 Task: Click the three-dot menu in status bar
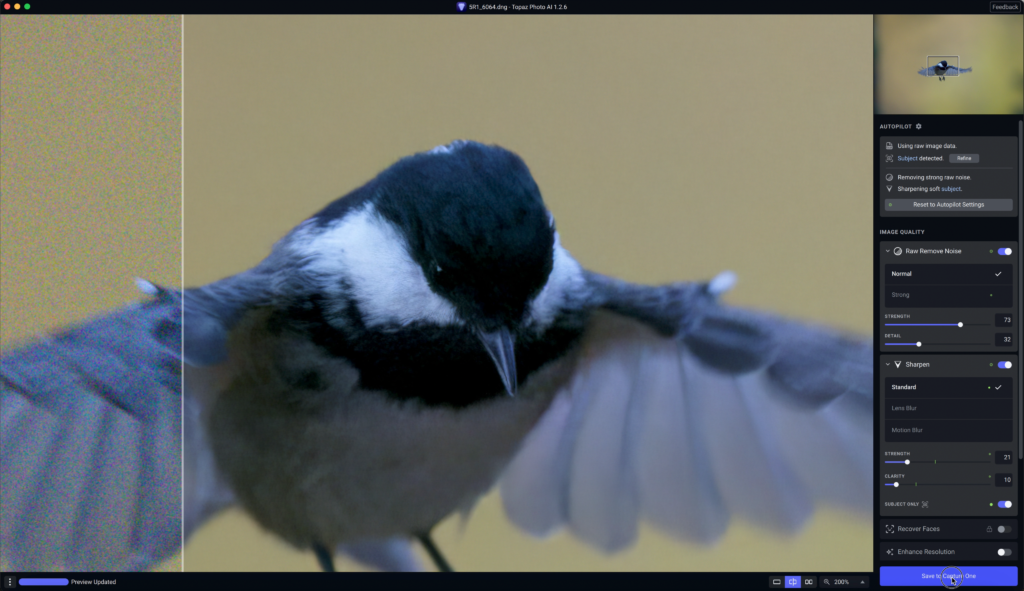click(x=10, y=581)
